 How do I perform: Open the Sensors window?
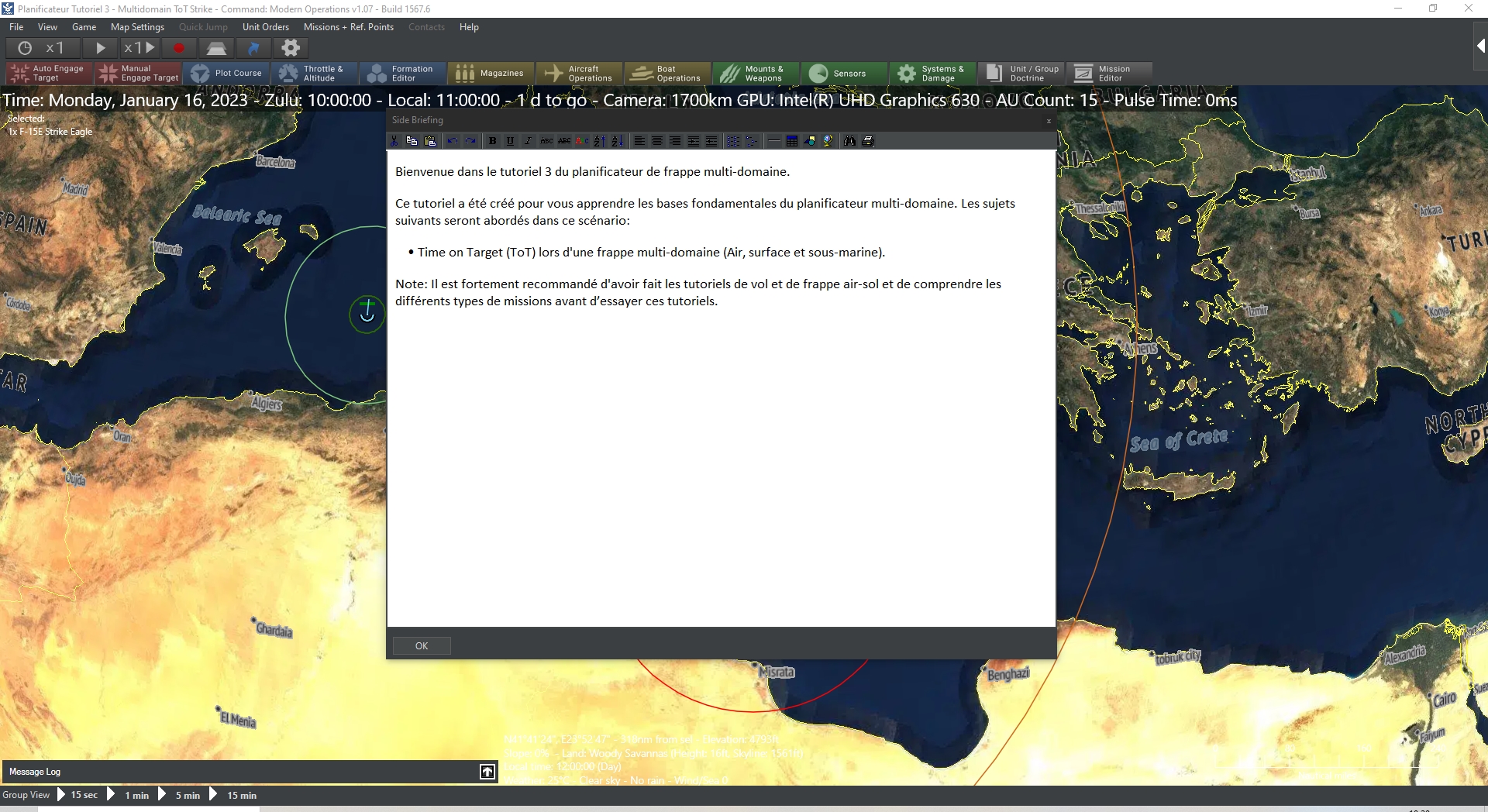[845, 74]
